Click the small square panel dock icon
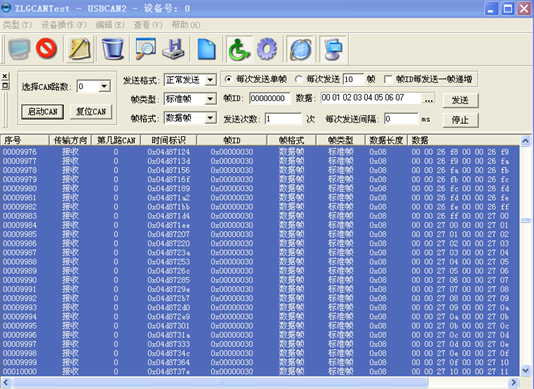This screenshot has width=534, height=389. [x=5, y=85]
